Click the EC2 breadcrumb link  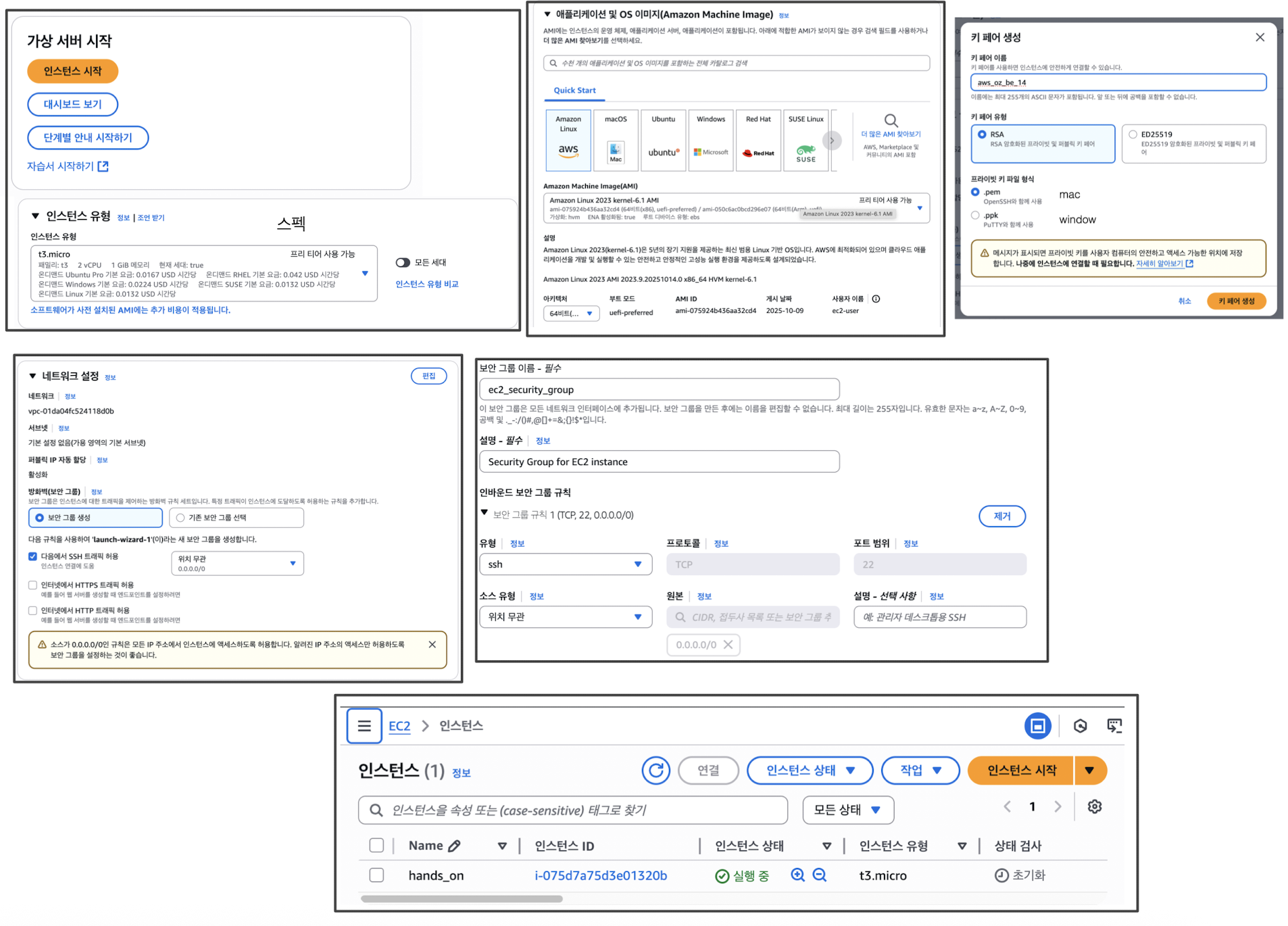[399, 726]
